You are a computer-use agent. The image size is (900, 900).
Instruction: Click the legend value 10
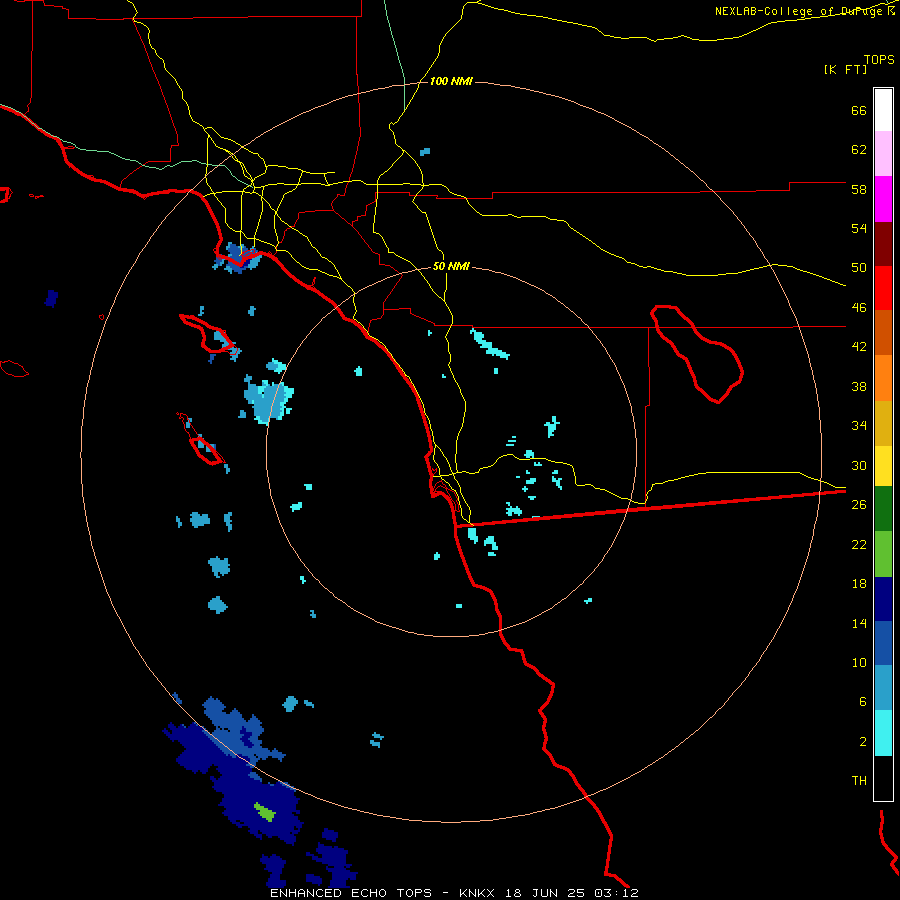click(x=859, y=662)
